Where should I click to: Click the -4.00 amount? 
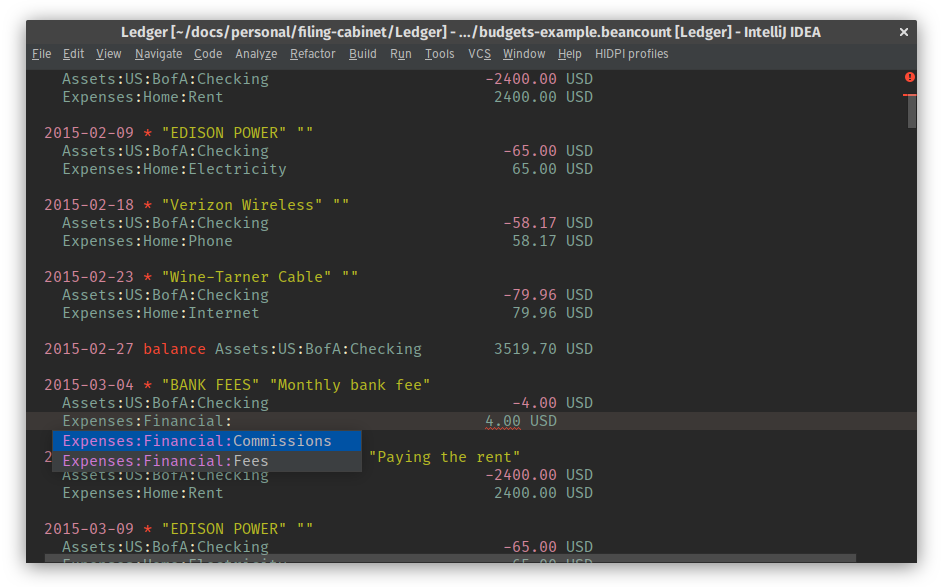click(534, 403)
